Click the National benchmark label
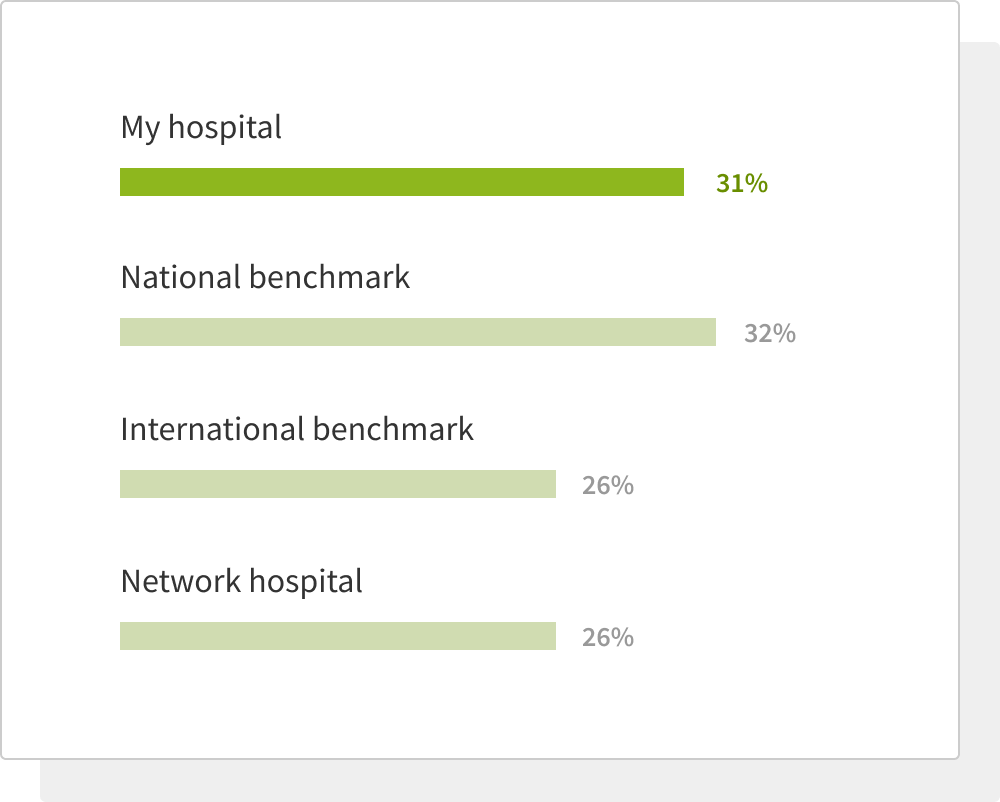1000x802 pixels. (265, 277)
